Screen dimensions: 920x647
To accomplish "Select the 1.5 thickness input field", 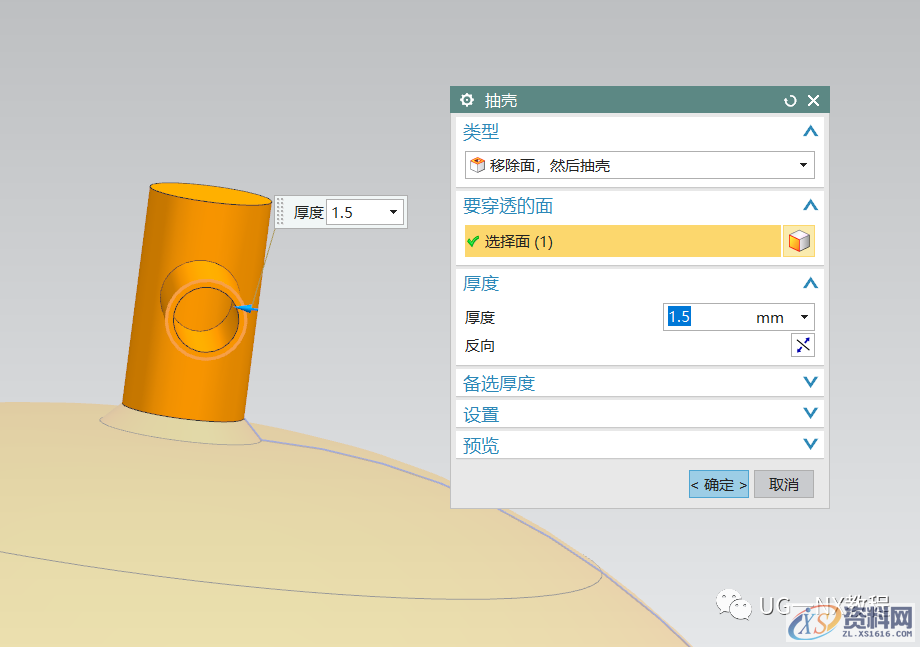I will click(x=690, y=316).
